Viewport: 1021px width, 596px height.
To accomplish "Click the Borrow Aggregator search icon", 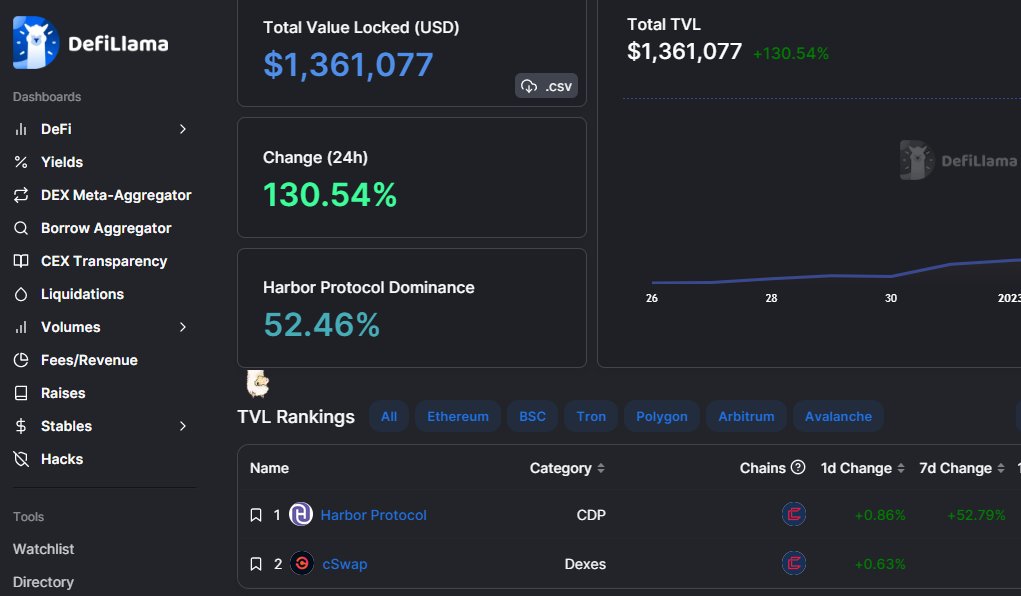I will [x=21, y=228].
